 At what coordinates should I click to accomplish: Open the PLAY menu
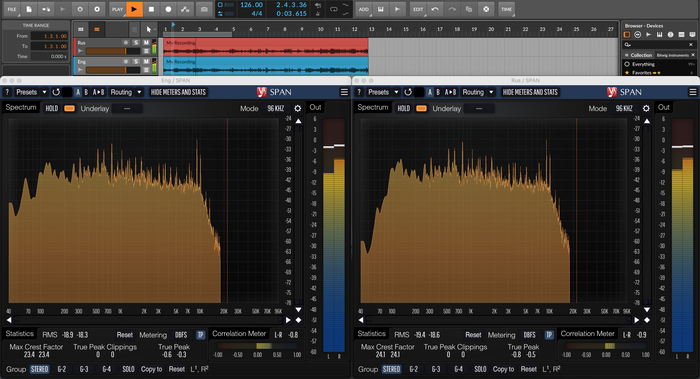(117, 9)
